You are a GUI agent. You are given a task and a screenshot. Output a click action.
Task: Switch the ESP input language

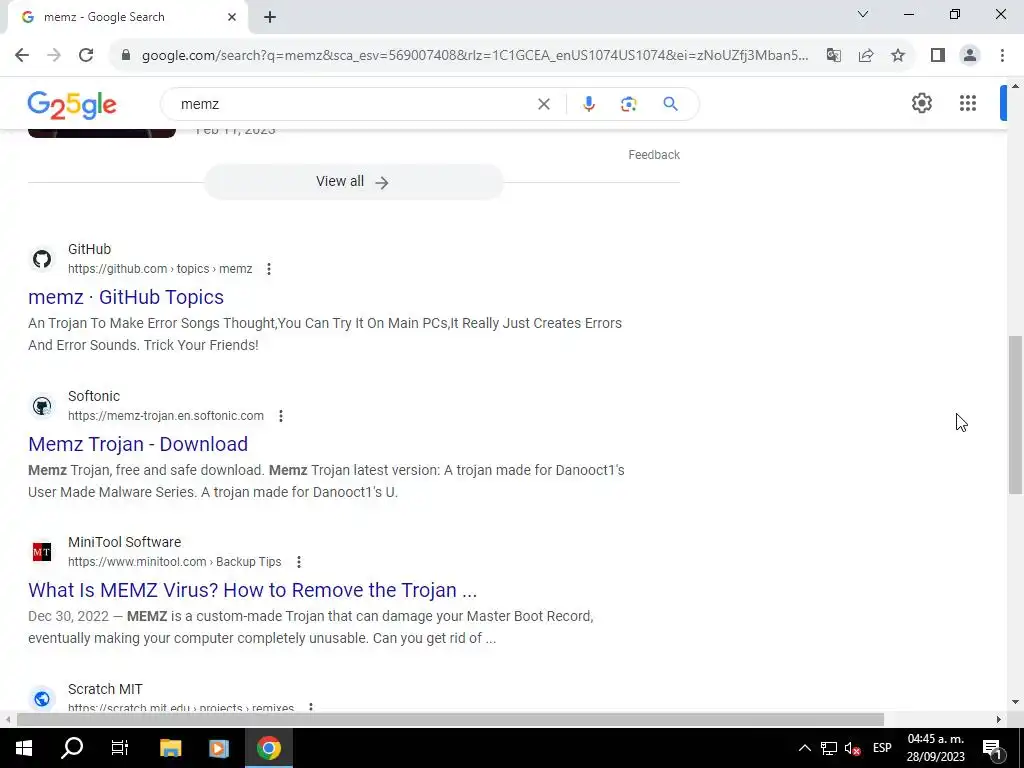point(882,748)
